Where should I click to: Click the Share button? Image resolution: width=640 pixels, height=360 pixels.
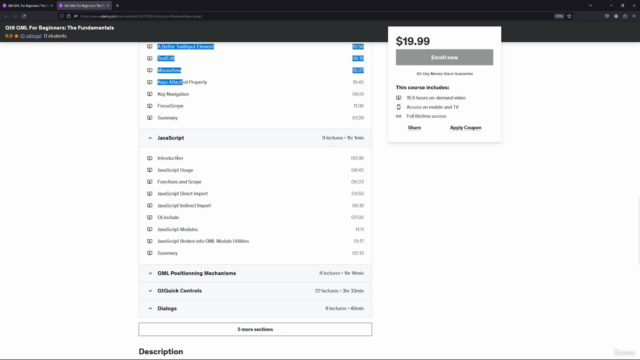414,128
